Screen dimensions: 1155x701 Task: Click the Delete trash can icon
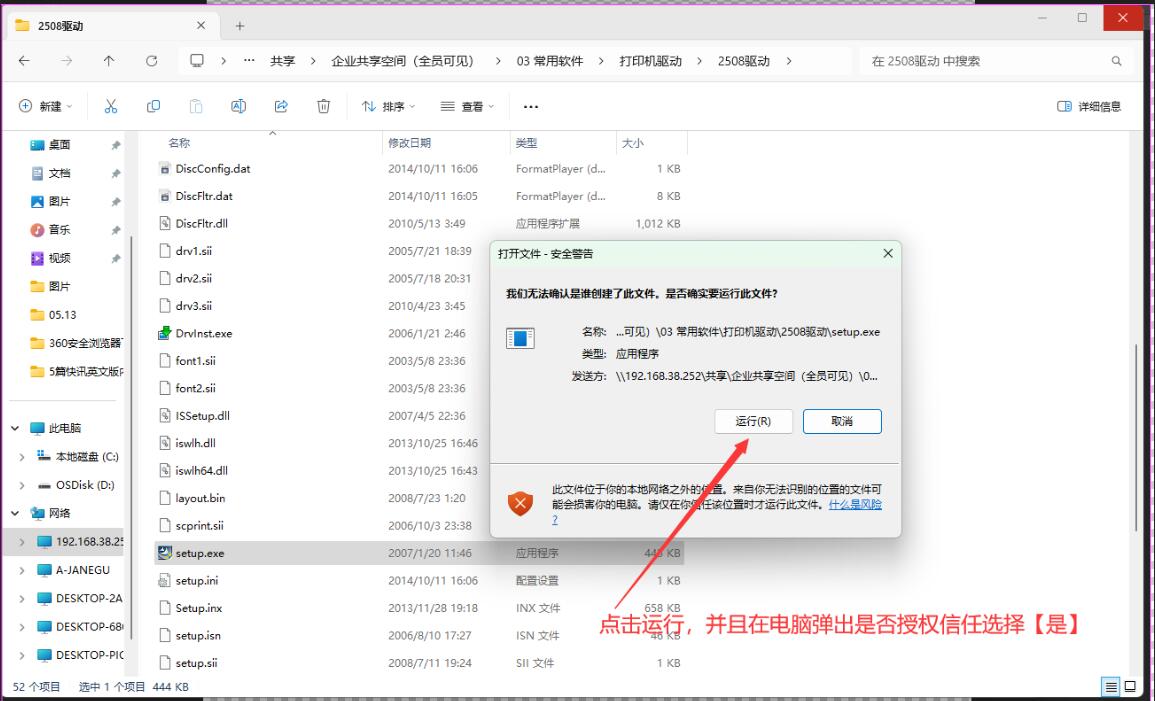tap(323, 106)
